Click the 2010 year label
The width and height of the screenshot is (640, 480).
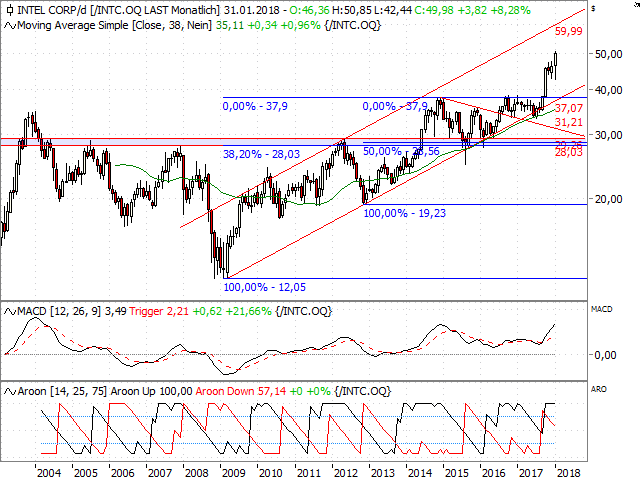click(x=271, y=473)
